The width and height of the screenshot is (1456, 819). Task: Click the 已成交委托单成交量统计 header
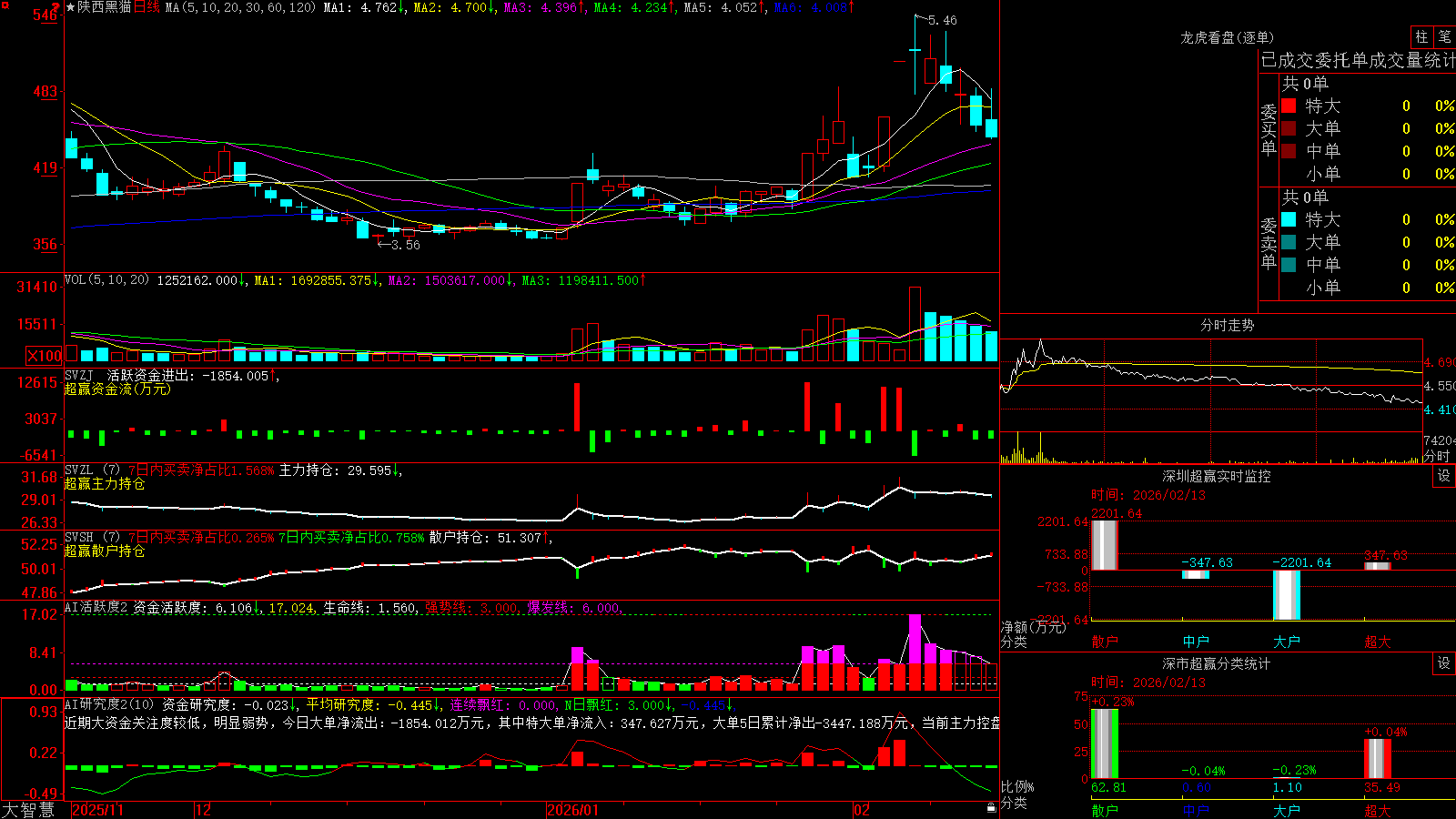1358,60
